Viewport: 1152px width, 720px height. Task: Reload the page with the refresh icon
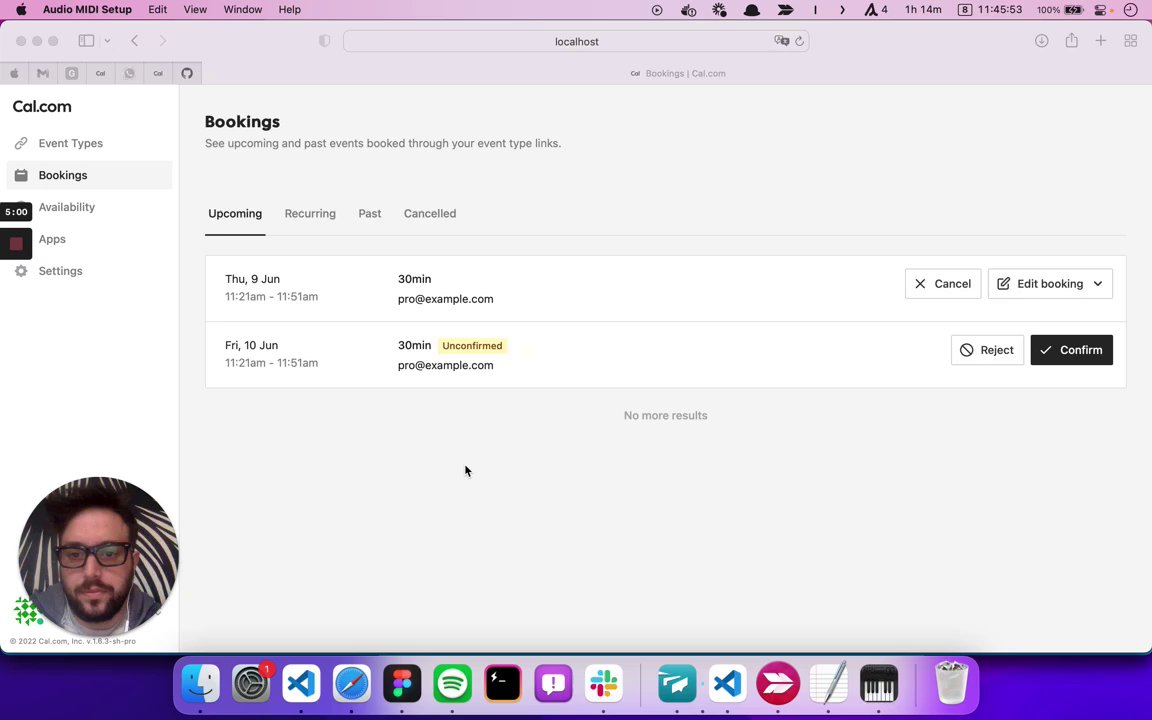pos(799,41)
